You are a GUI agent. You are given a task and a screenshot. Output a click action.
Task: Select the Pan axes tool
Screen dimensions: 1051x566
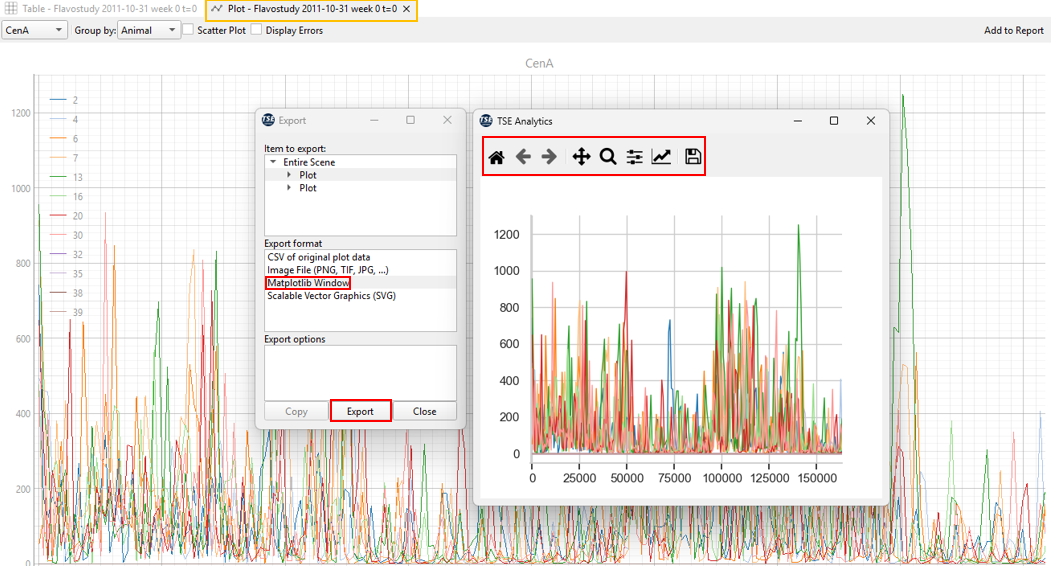coord(581,157)
